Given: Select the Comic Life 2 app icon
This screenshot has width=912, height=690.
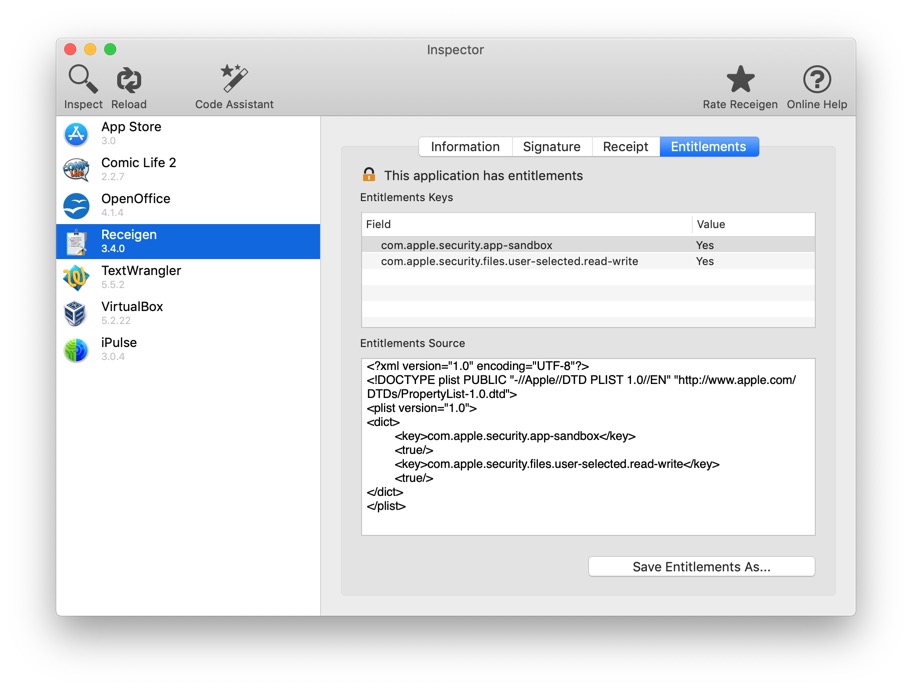Looking at the screenshot, I should (76, 170).
